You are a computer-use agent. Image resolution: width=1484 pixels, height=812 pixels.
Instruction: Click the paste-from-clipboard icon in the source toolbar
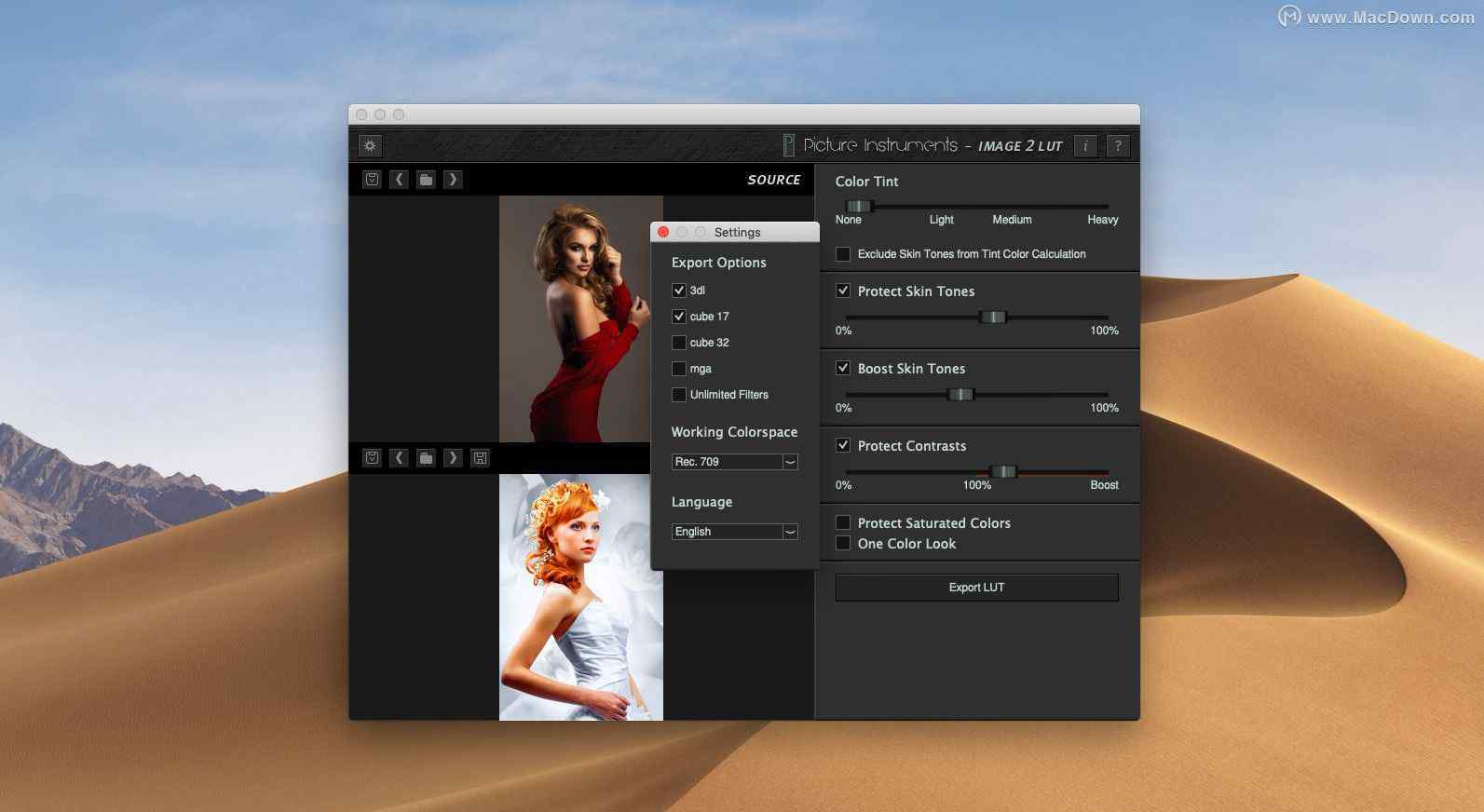tap(372, 180)
